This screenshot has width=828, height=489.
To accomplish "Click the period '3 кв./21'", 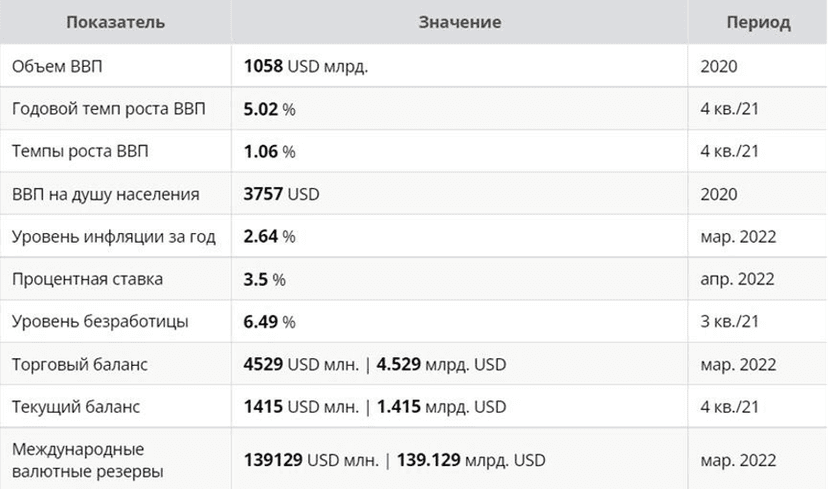I will click(729, 321).
